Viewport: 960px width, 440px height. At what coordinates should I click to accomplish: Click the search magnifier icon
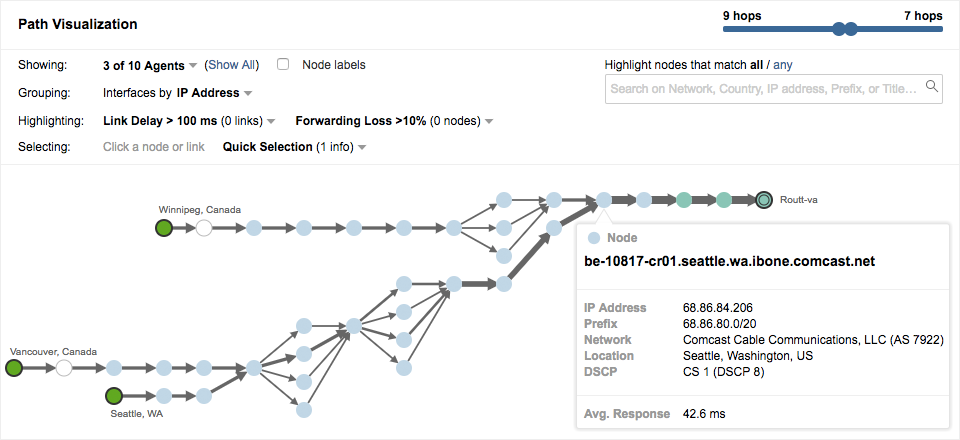[932, 87]
